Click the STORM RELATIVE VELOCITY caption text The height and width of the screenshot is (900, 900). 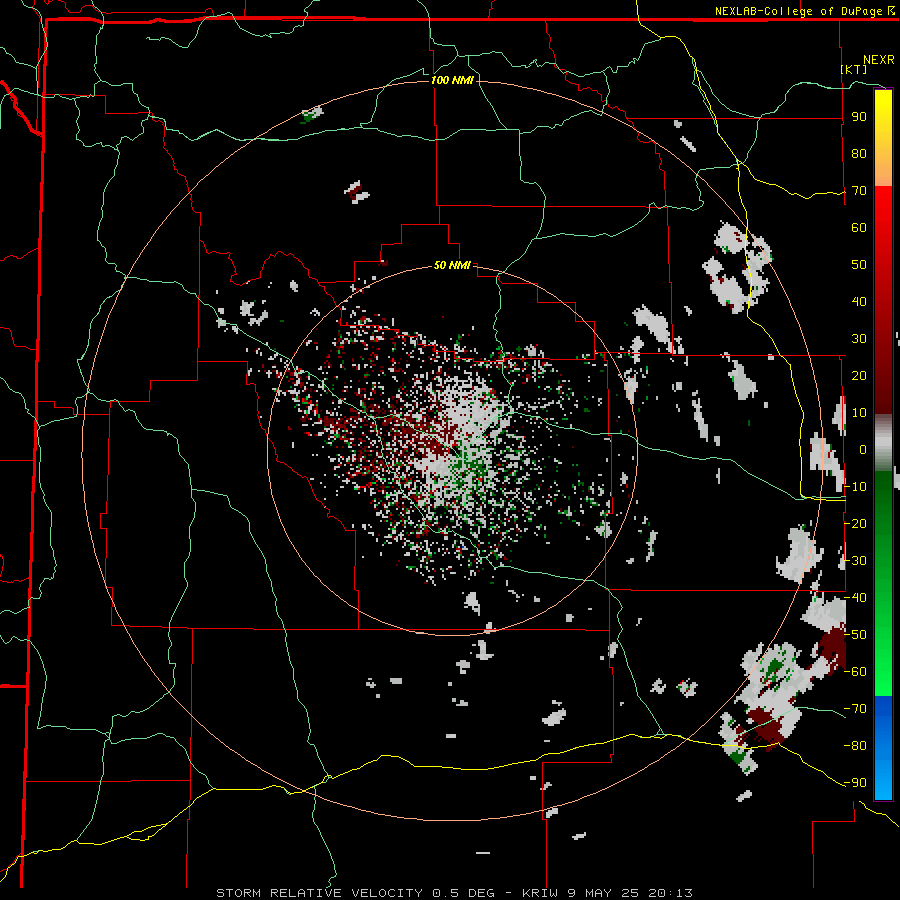(319, 893)
